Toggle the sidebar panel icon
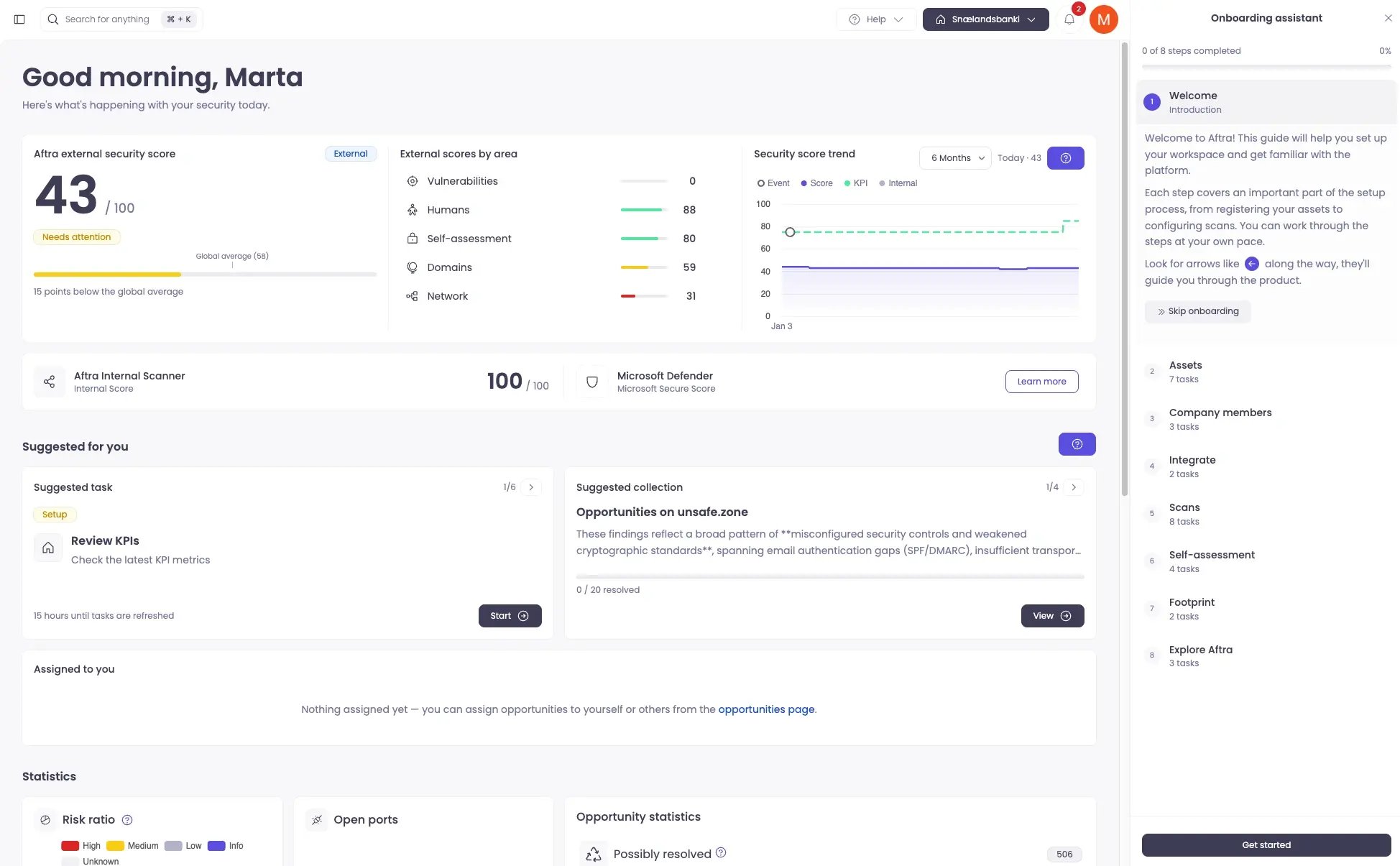 tap(19, 19)
